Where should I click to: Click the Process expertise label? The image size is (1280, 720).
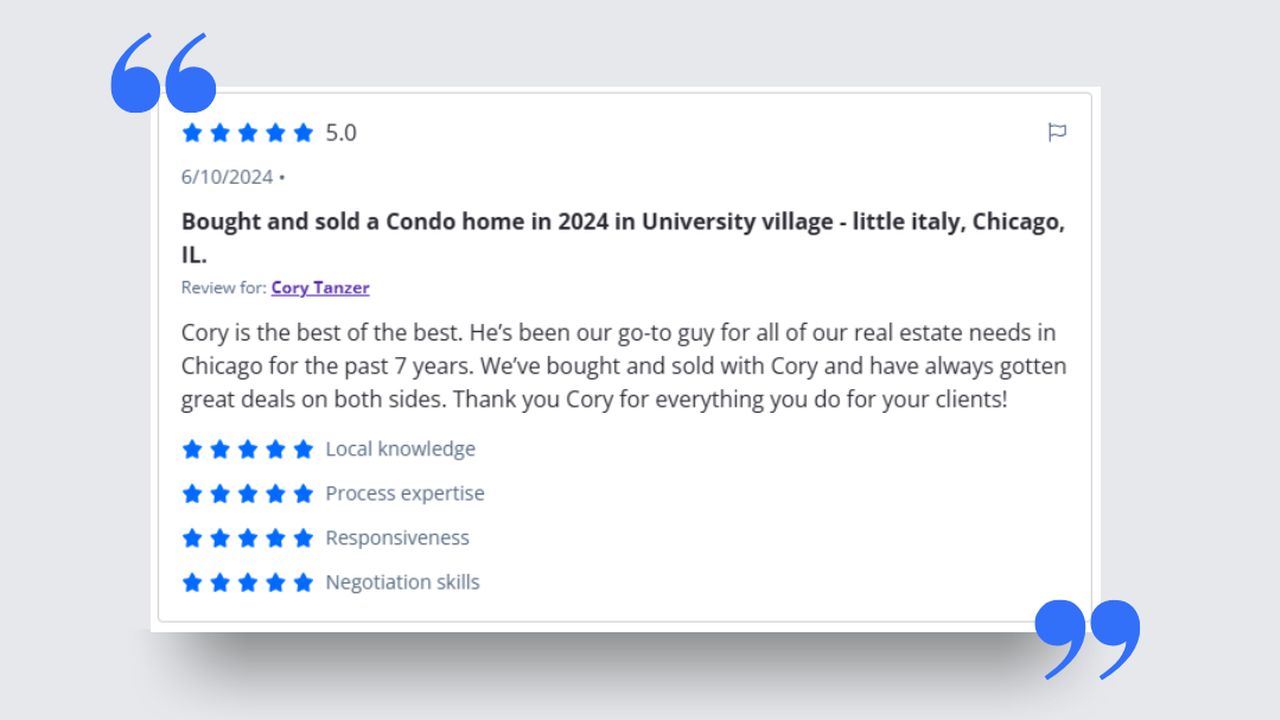(x=405, y=494)
